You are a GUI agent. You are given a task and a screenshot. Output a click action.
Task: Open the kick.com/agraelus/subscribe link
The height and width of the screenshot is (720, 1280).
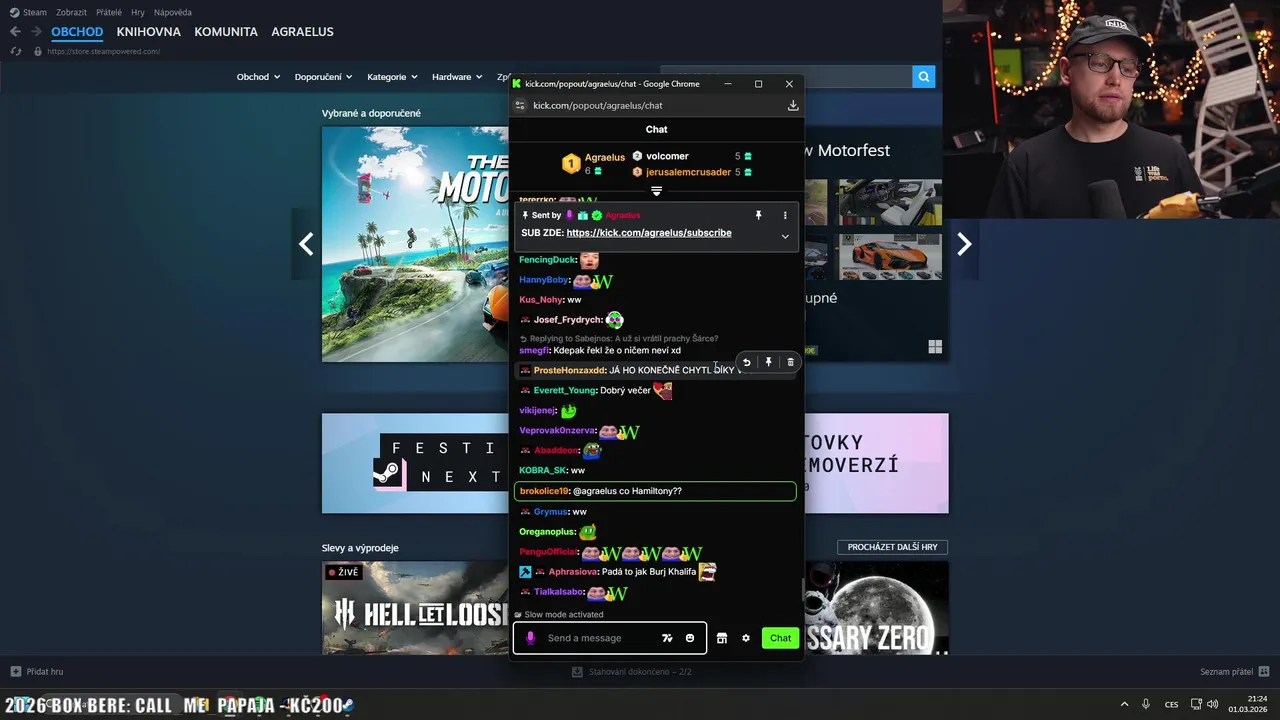(x=649, y=233)
